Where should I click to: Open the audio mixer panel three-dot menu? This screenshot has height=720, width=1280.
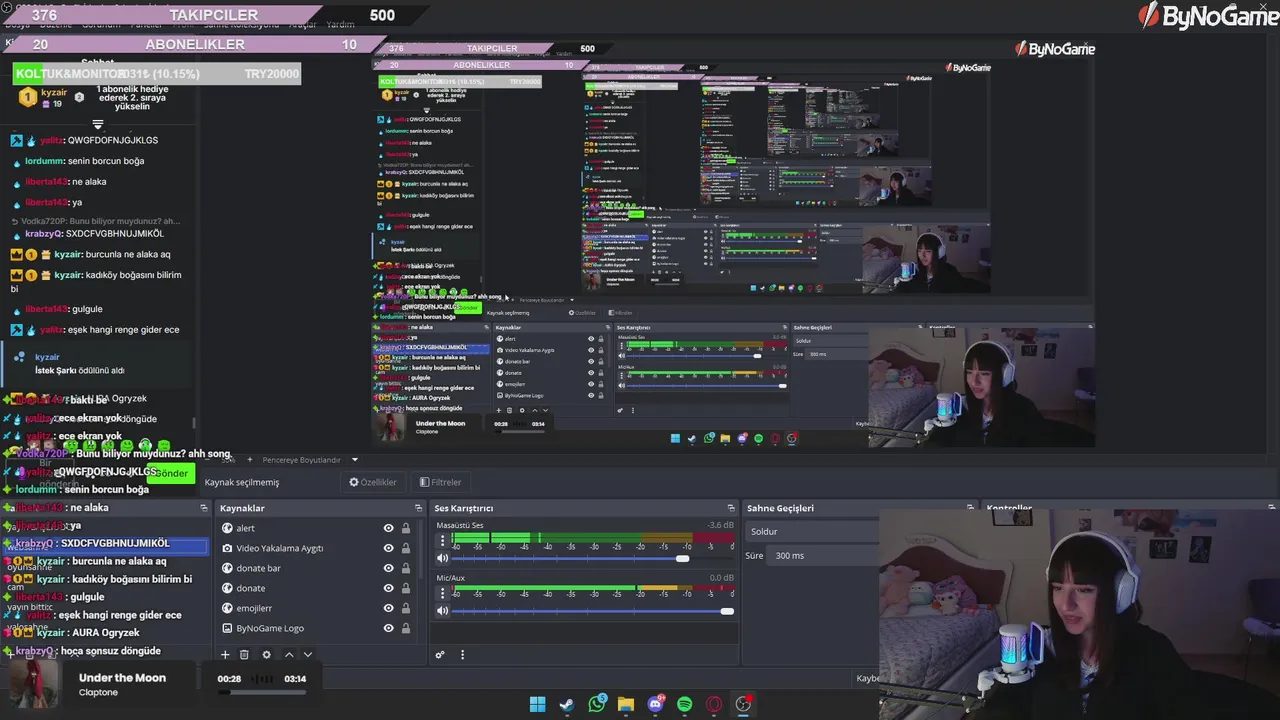462,655
